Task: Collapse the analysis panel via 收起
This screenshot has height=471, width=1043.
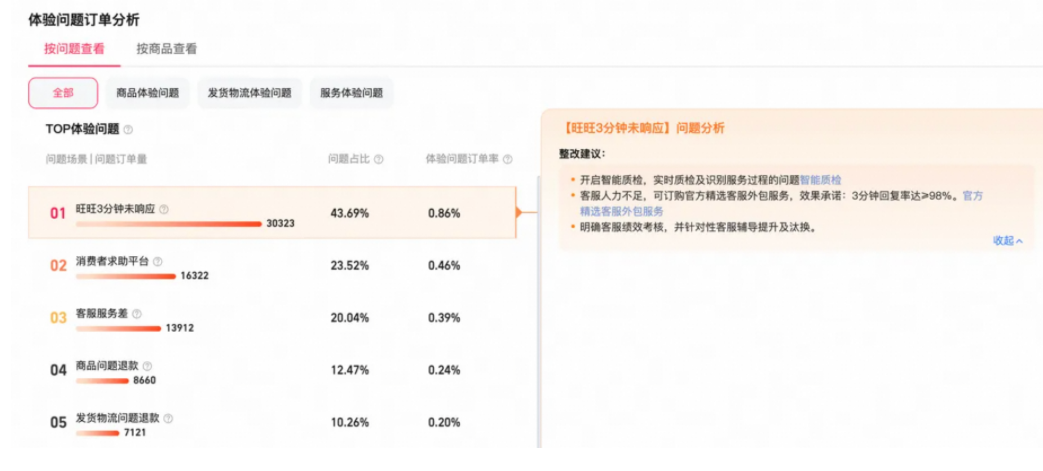Action: 1008,241
